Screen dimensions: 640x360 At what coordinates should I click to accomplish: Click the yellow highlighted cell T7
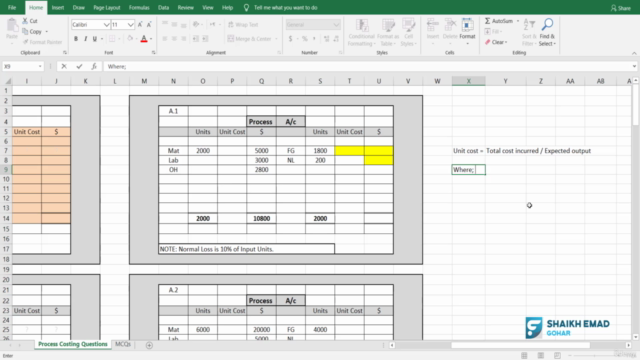point(349,151)
